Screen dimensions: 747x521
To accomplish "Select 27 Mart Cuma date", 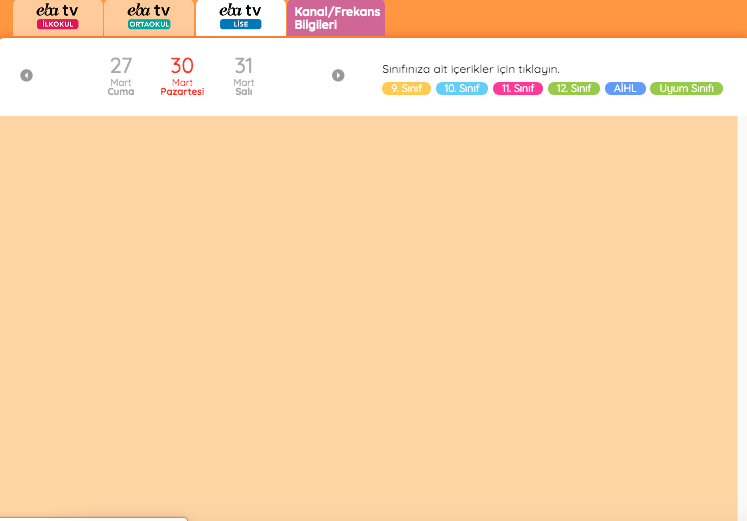I will coord(121,76).
